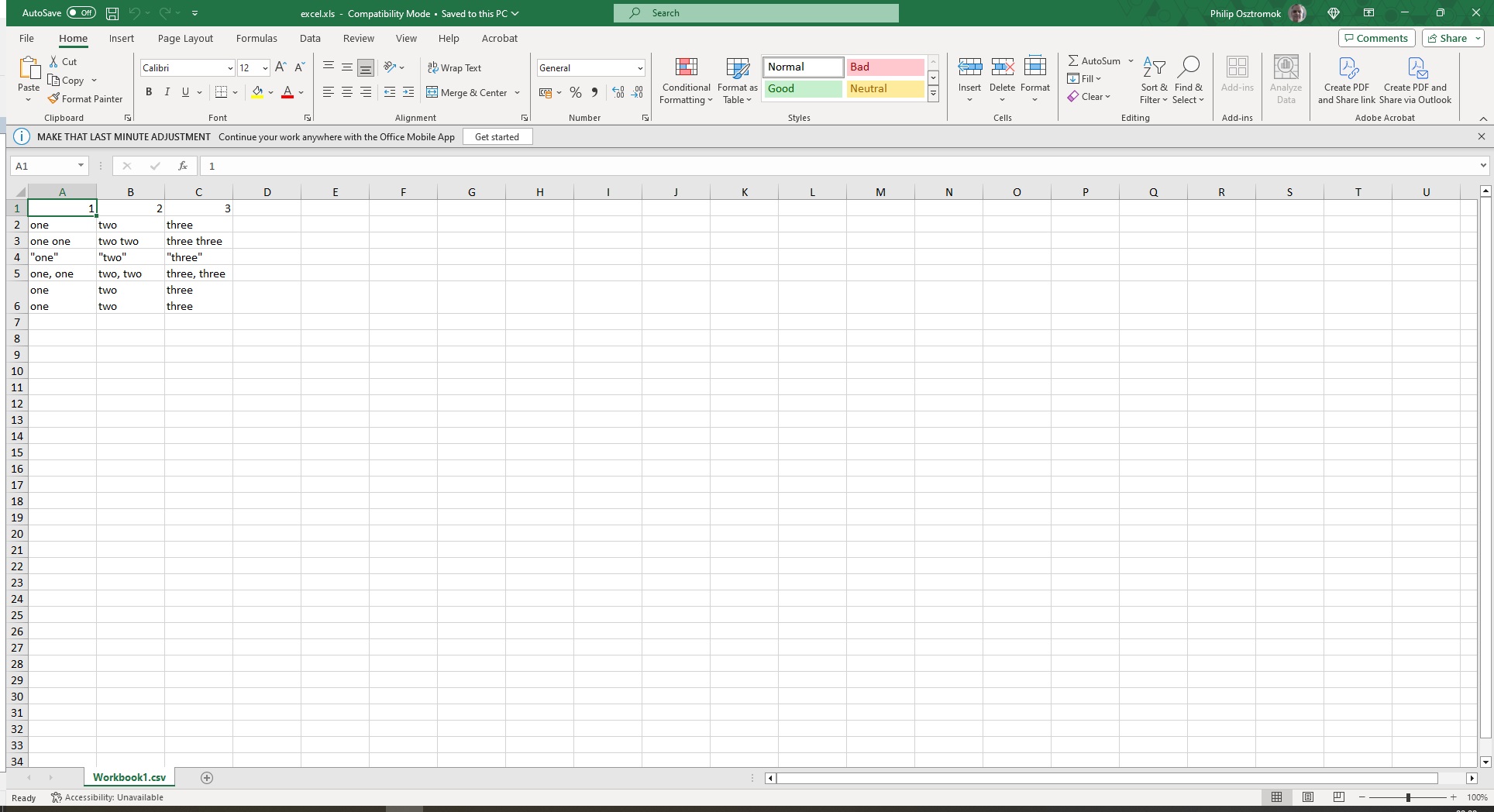Expand the cell Styles gallery
Image resolution: width=1494 pixels, height=812 pixels.
(x=934, y=95)
